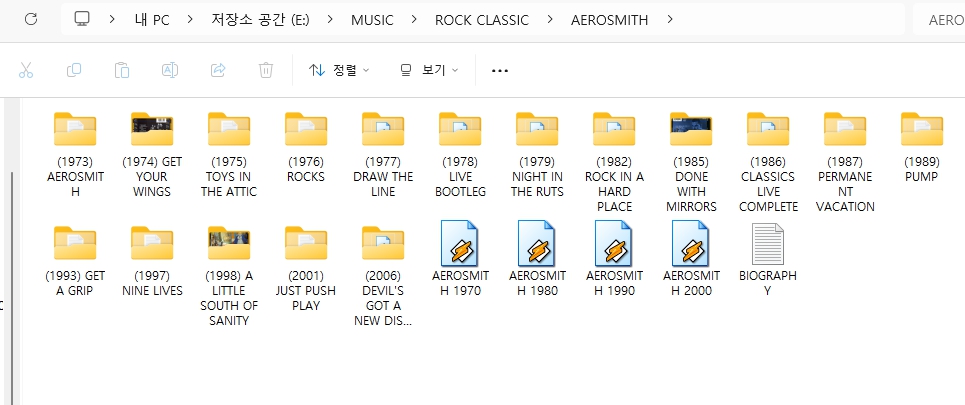The width and height of the screenshot is (965, 405).
Task: Expand chevron after AEROSMITH breadcrumb
Action: (670, 20)
